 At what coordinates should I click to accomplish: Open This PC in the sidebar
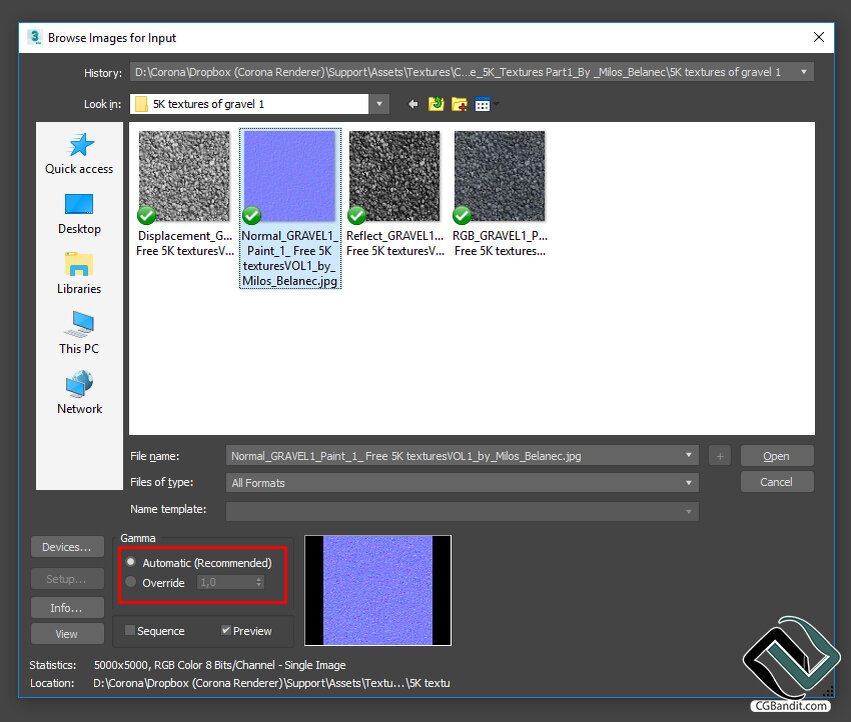79,333
